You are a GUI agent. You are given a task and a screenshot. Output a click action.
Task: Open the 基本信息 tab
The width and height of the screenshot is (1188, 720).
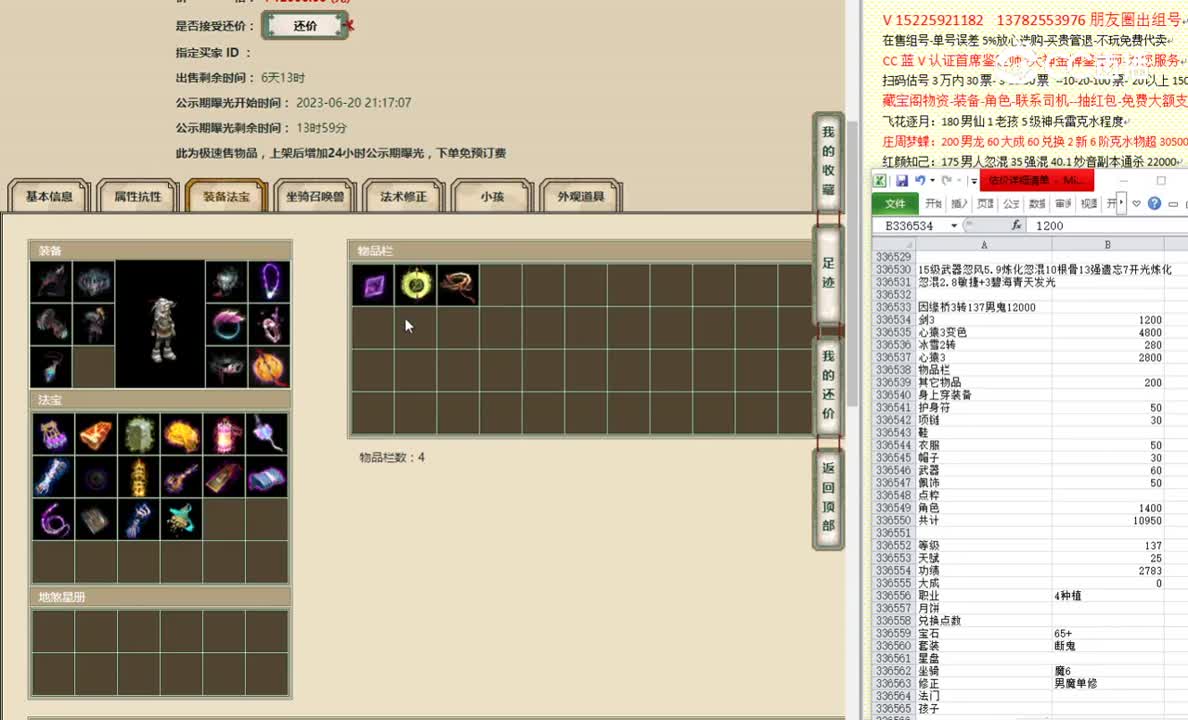[49, 196]
